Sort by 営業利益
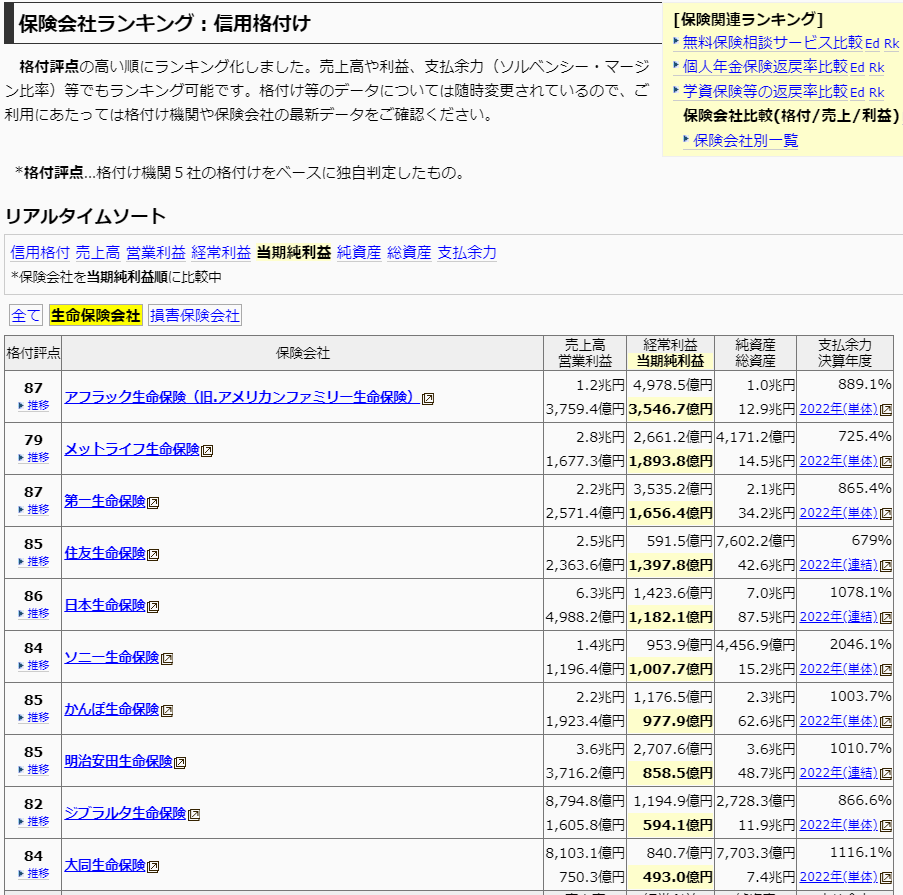 155,252
